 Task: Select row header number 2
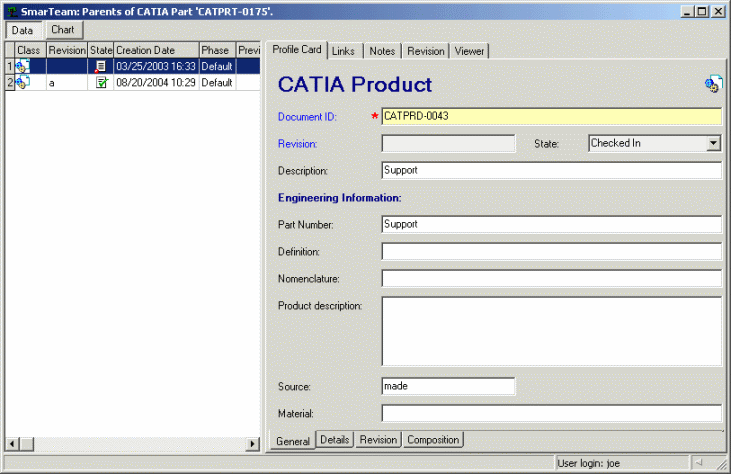click(10, 82)
